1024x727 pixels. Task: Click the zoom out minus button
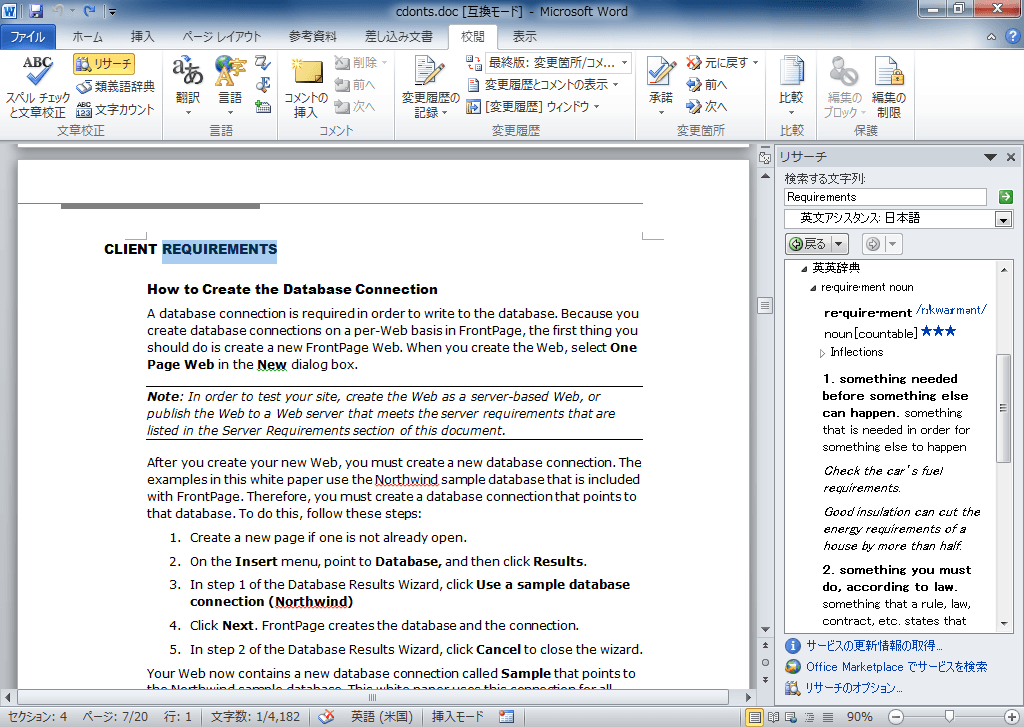point(896,717)
